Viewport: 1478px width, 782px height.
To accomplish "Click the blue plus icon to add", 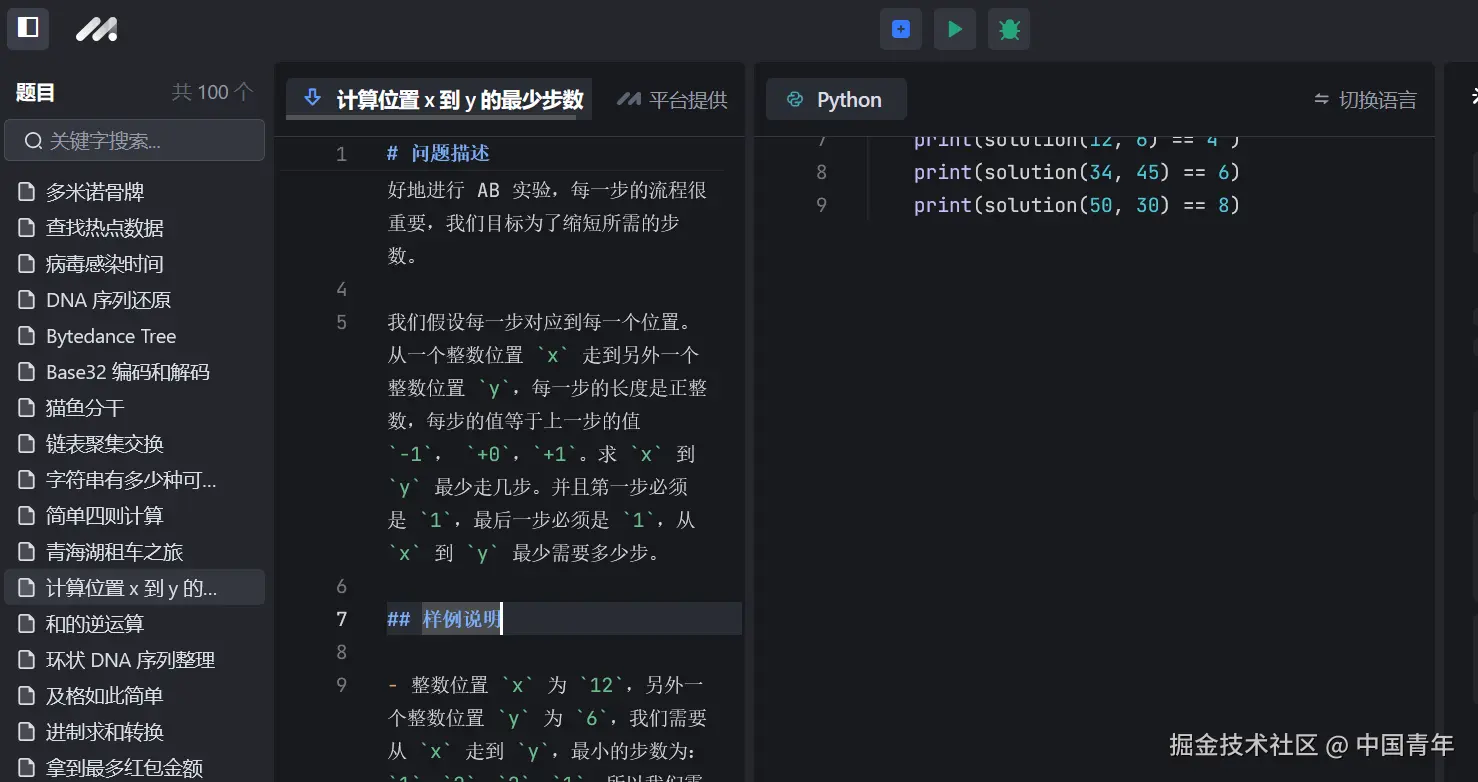I will coord(900,29).
